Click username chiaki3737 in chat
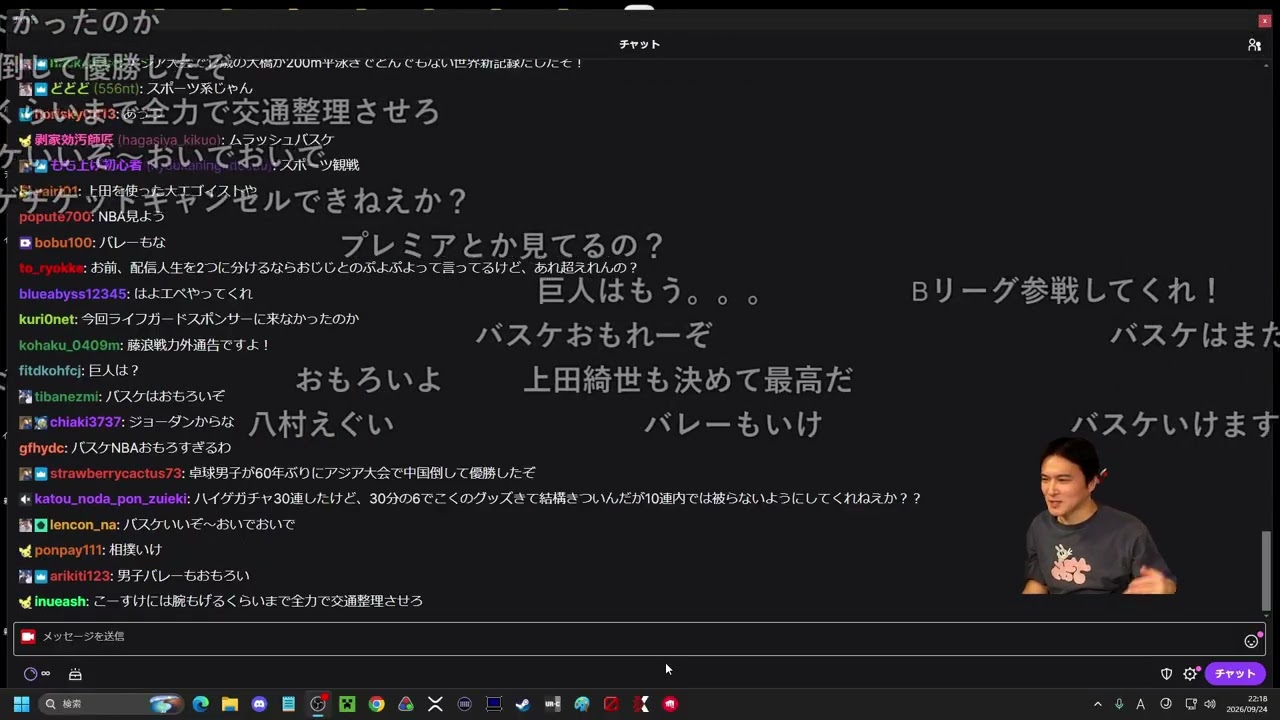The image size is (1280, 720). click(x=85, y=422)
